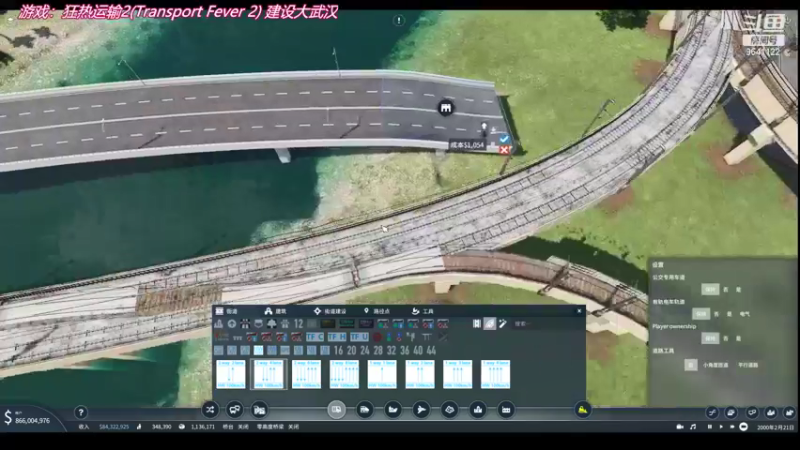Select 平行道路 parallel road option
The width and height of the screenshot is (800, 450).
tap(748, 365)
